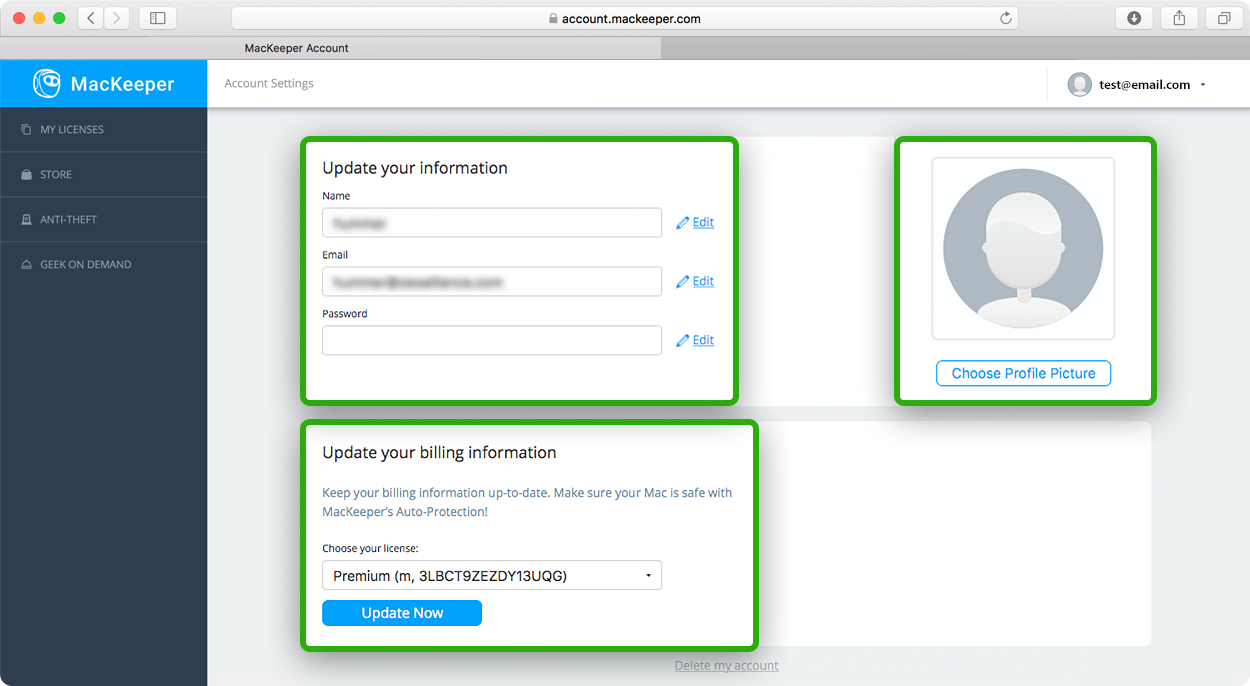Focus the Email input field
The image size is (1250, 686).
(492, 281)
